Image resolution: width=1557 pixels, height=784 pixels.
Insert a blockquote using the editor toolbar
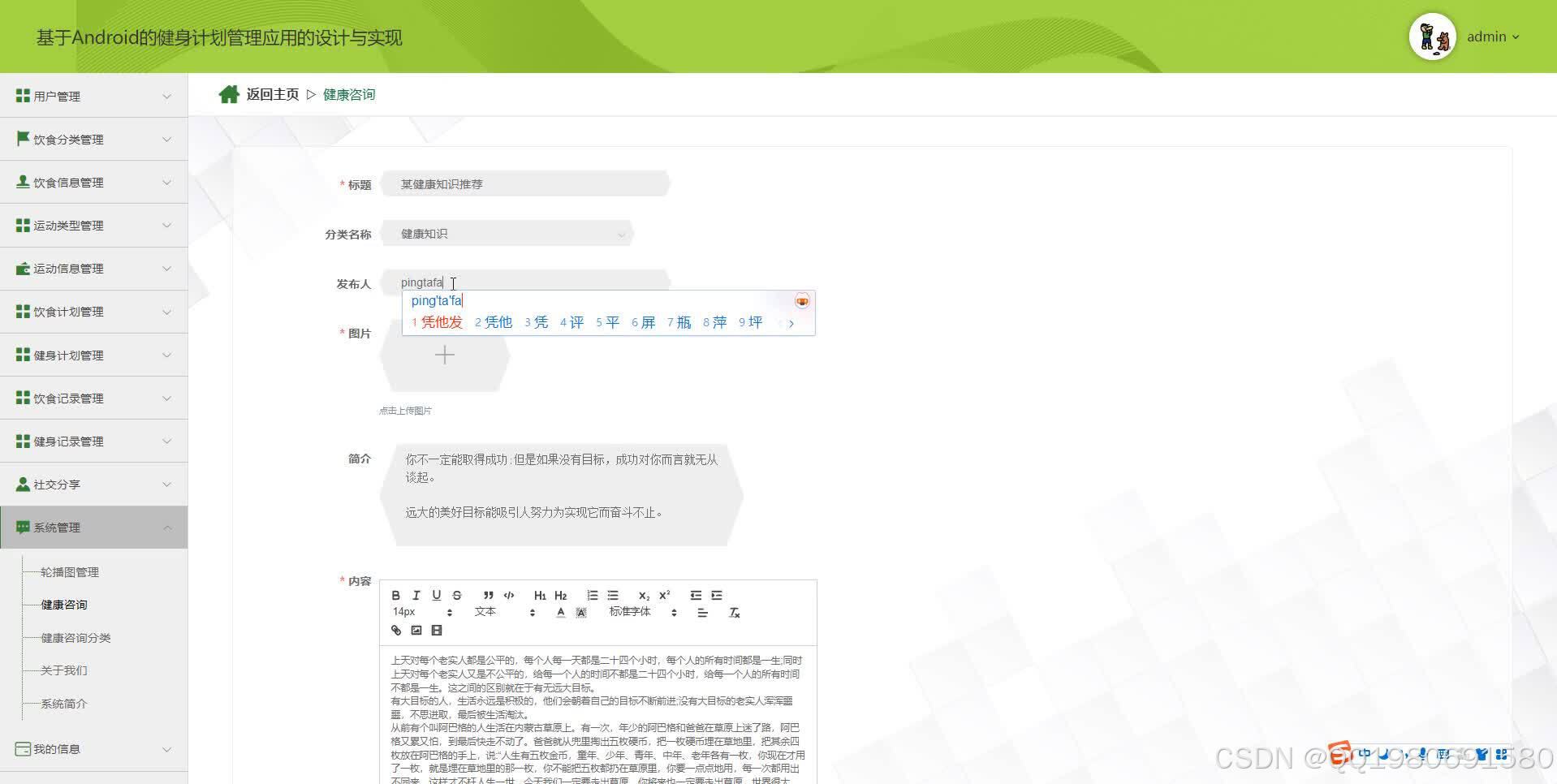coord(487,595)
